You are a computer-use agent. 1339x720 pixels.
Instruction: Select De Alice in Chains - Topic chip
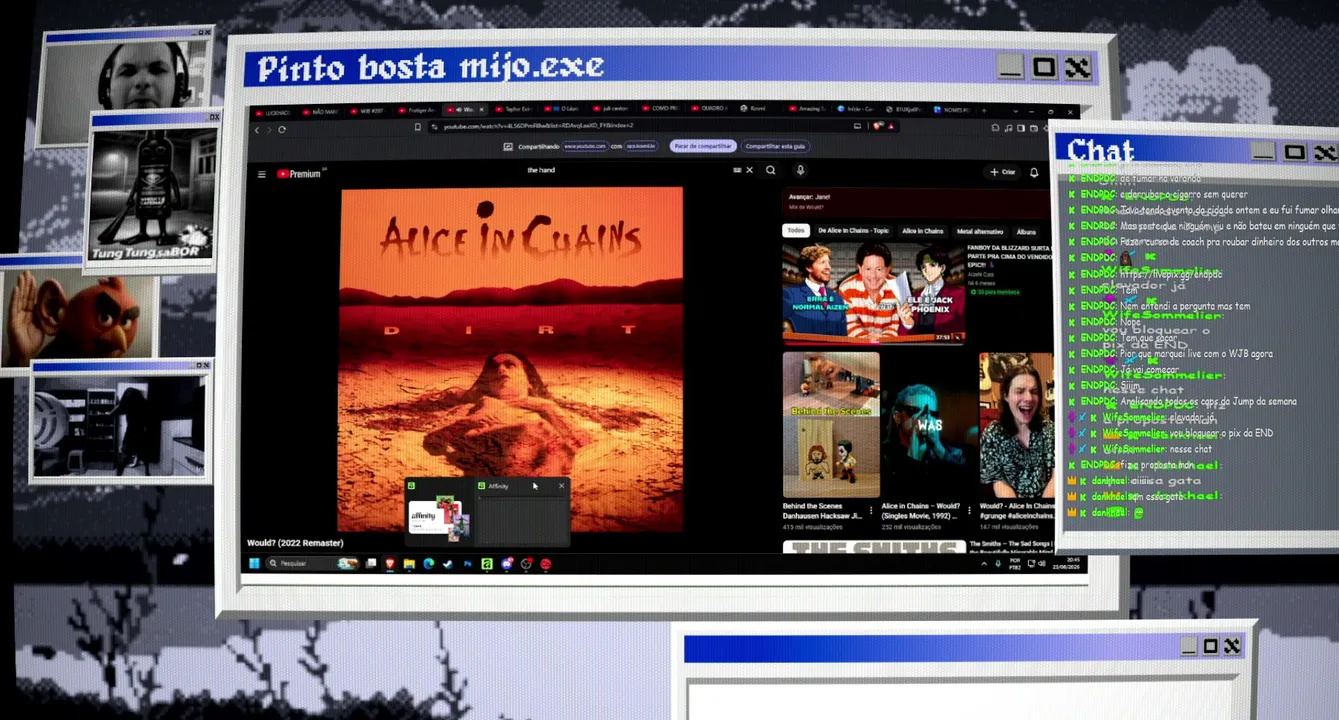[x=853, y=231]
